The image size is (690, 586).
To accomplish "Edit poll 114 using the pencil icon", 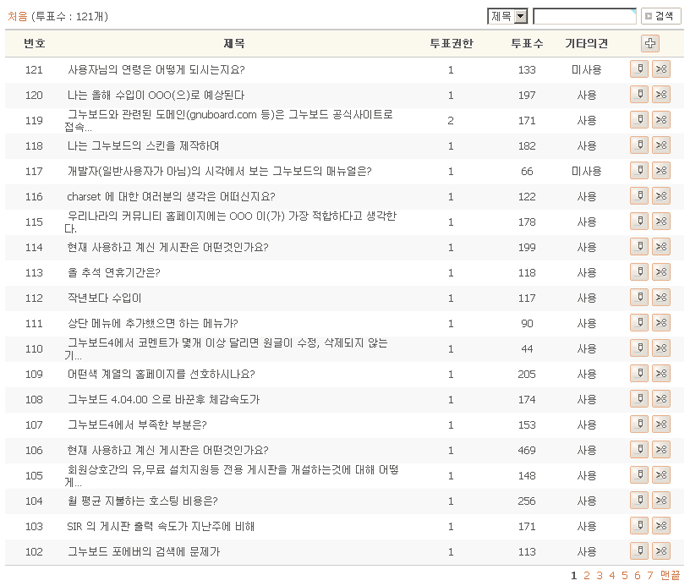I will [639, 246].
